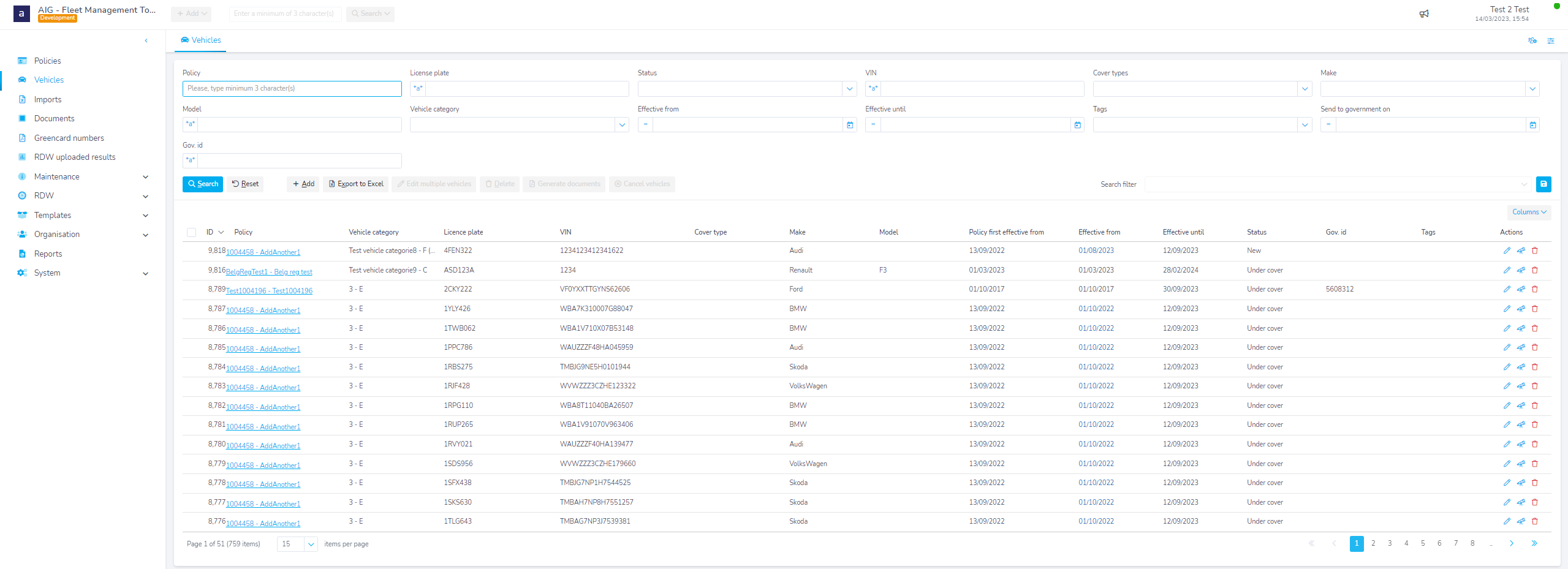1568x569 pixels.
Task: Click the Reset button
Action: (245, 184)
